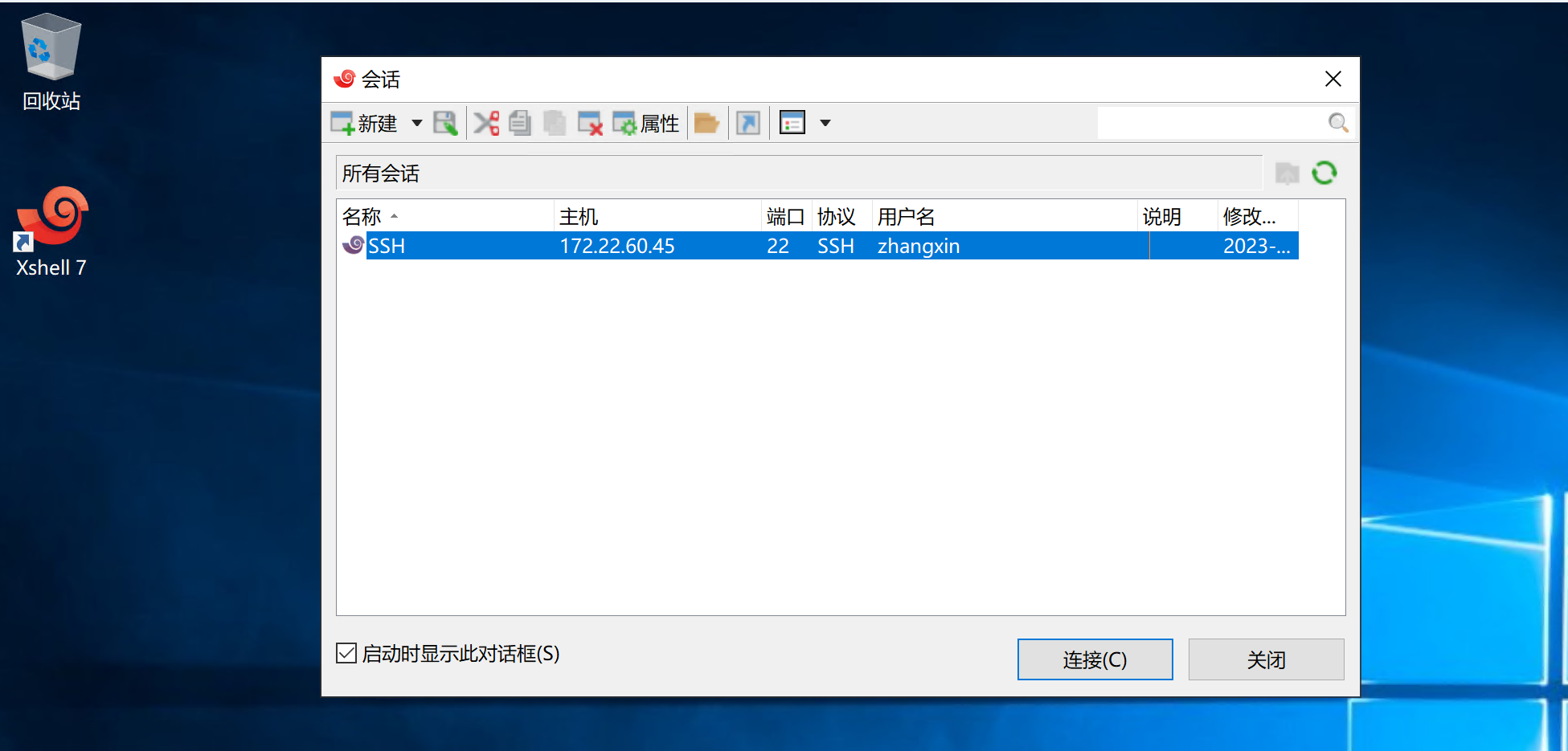Click the 关闭 button
The image size is (1568, 751).
1266,659
